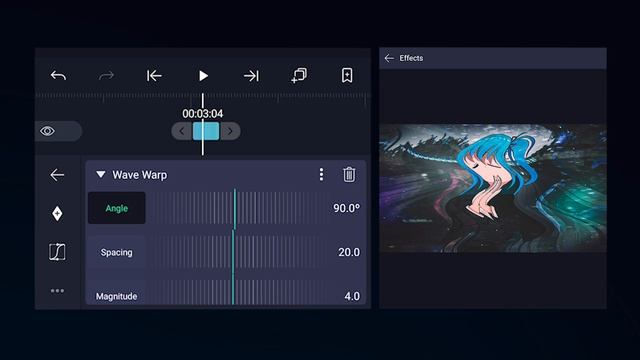Image resolution: width=640 pixels, height=360 pixels.
Task: Click the Effects header title
Action: coord(411,58)
